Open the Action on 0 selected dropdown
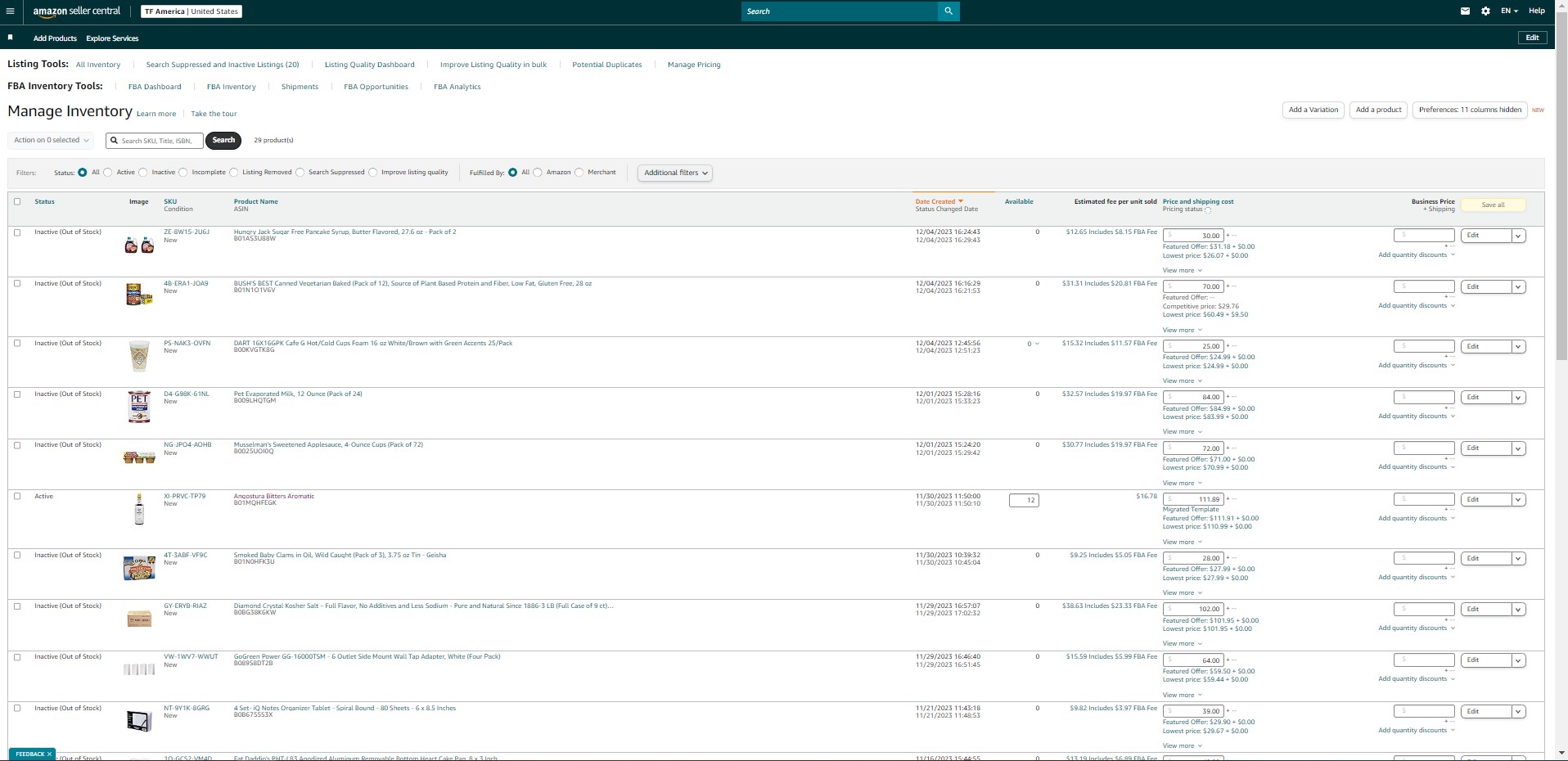 tap(51, 140)
